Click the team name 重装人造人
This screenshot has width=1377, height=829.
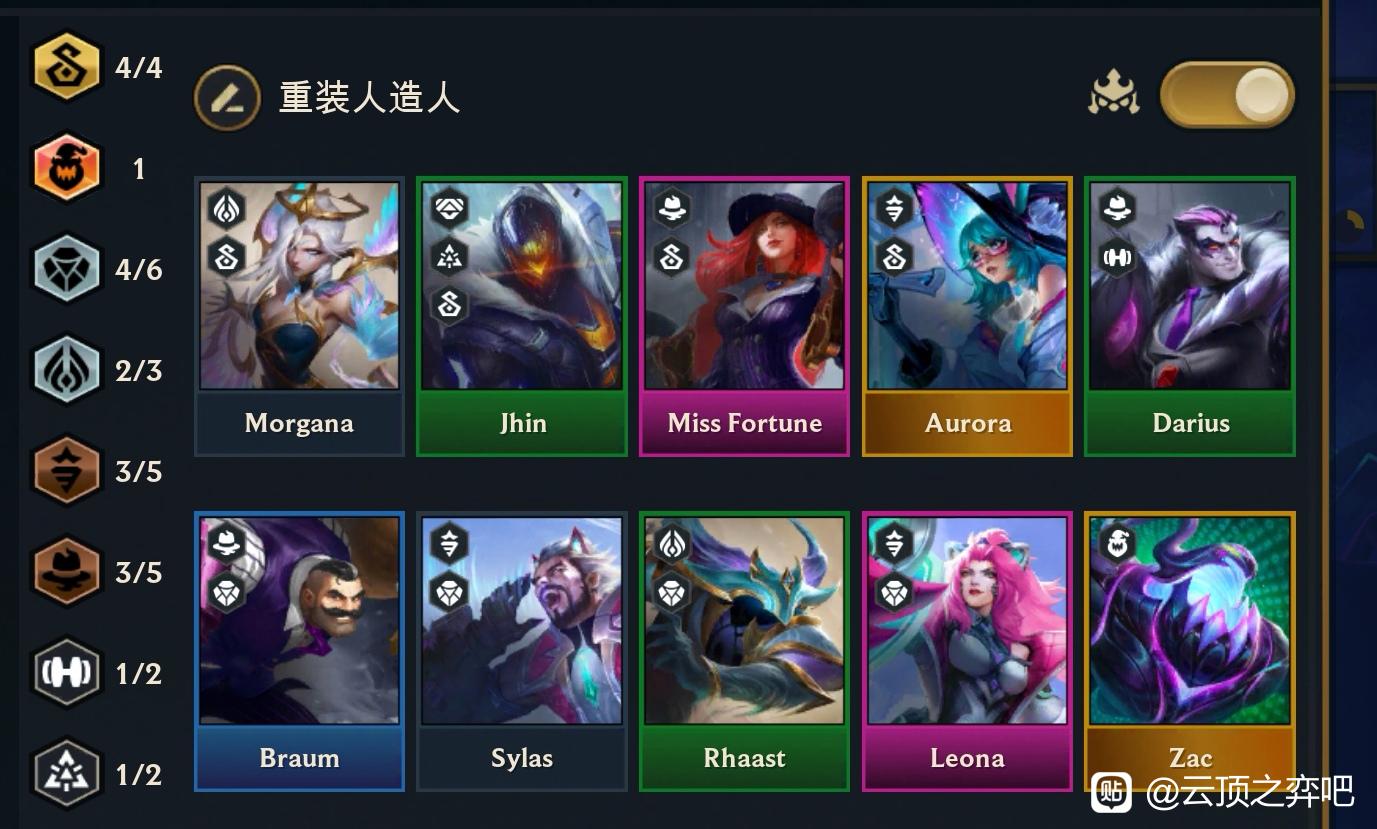click(369, 98)
